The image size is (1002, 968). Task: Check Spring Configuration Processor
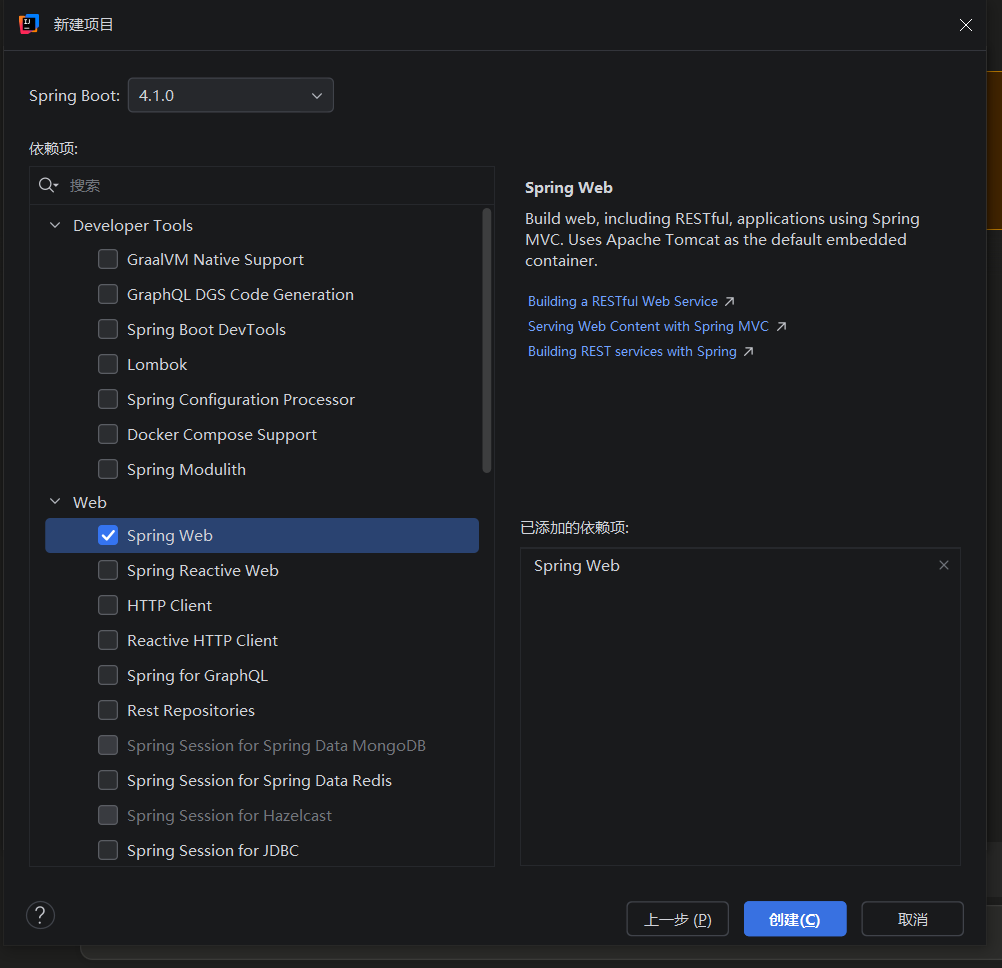pyautogui.click(x=108, y=399)
